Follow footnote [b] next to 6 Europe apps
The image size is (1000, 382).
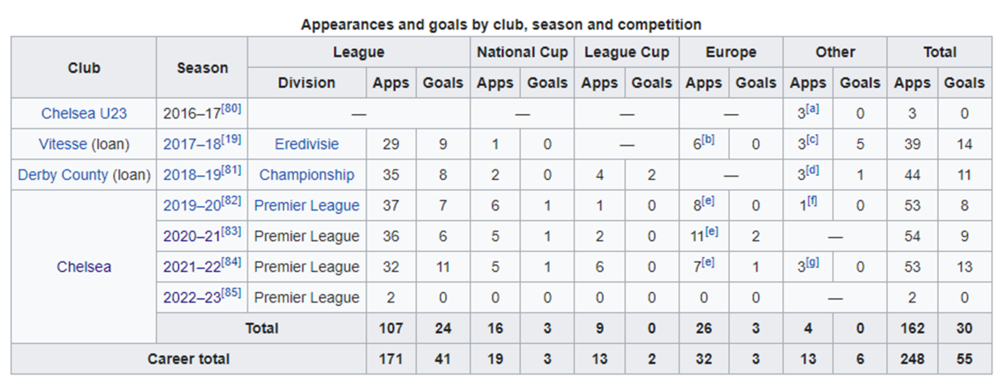[x=709, y=140]
